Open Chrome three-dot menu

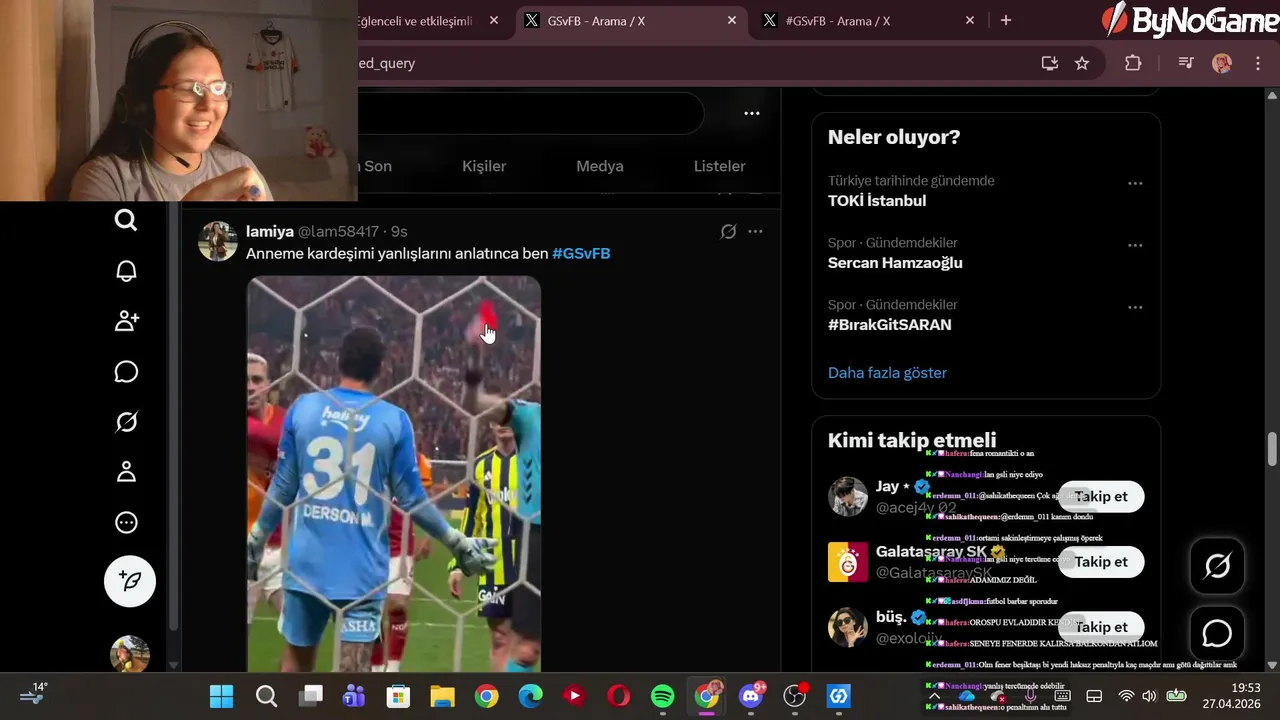pos(1258,63)
